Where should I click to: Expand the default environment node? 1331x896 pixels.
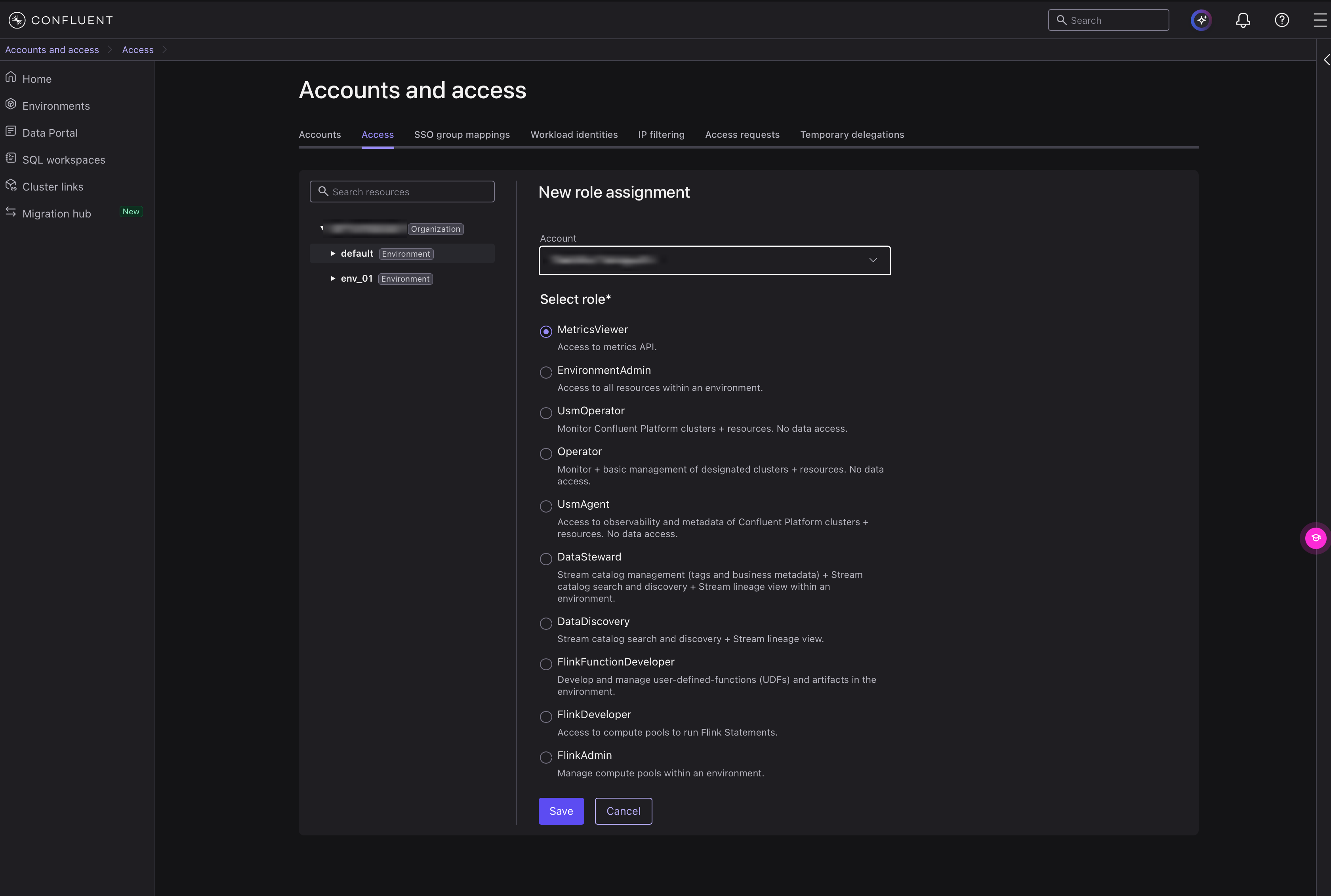tap(333, 253)
